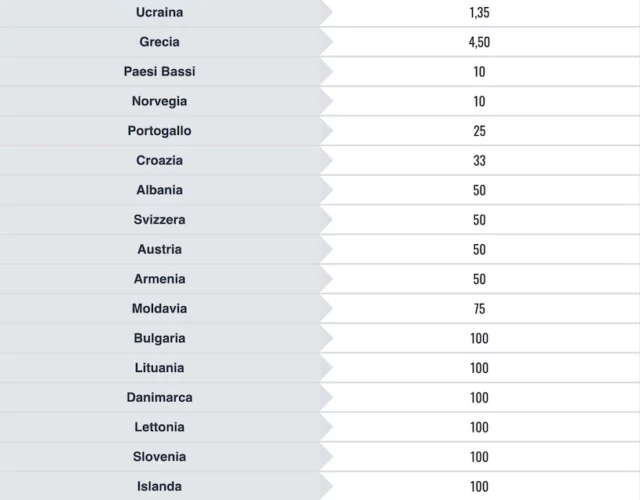640x500 pixels.
Task: Select the Portogallo row label
Action: [160, 131]
